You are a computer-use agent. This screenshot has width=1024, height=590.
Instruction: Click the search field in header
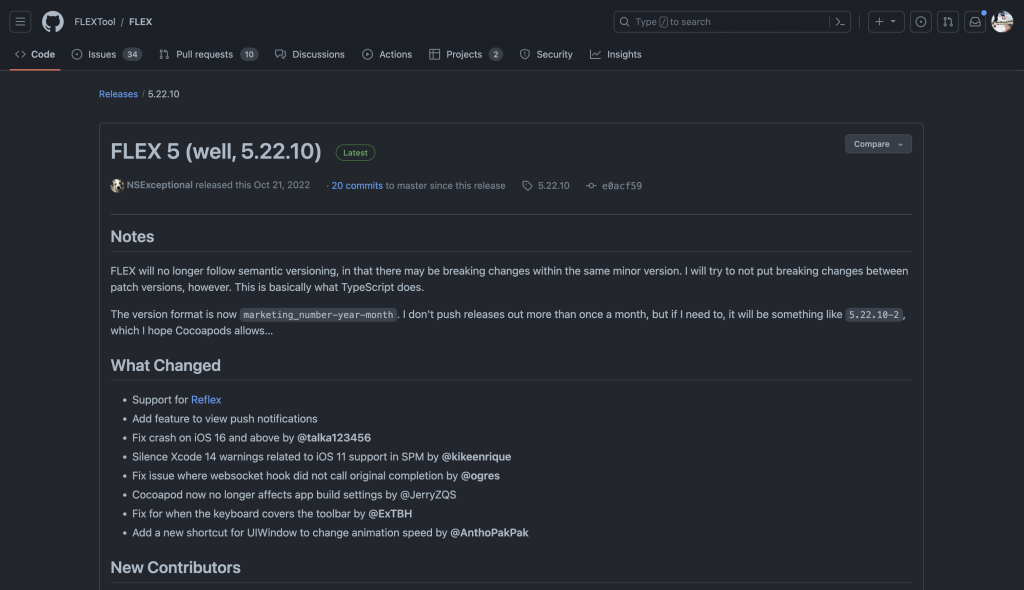tap(731, 22)
